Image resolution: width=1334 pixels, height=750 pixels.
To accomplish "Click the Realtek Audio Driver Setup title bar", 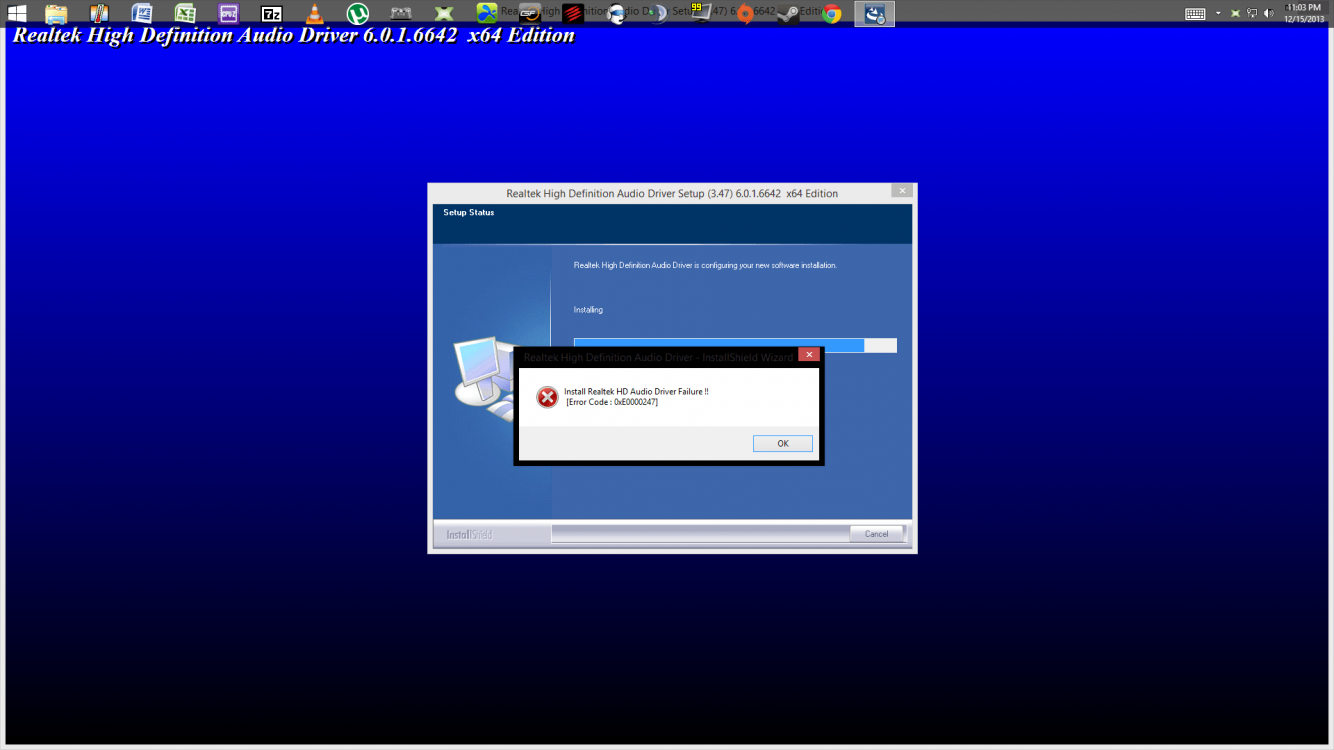I will point(672,193).
